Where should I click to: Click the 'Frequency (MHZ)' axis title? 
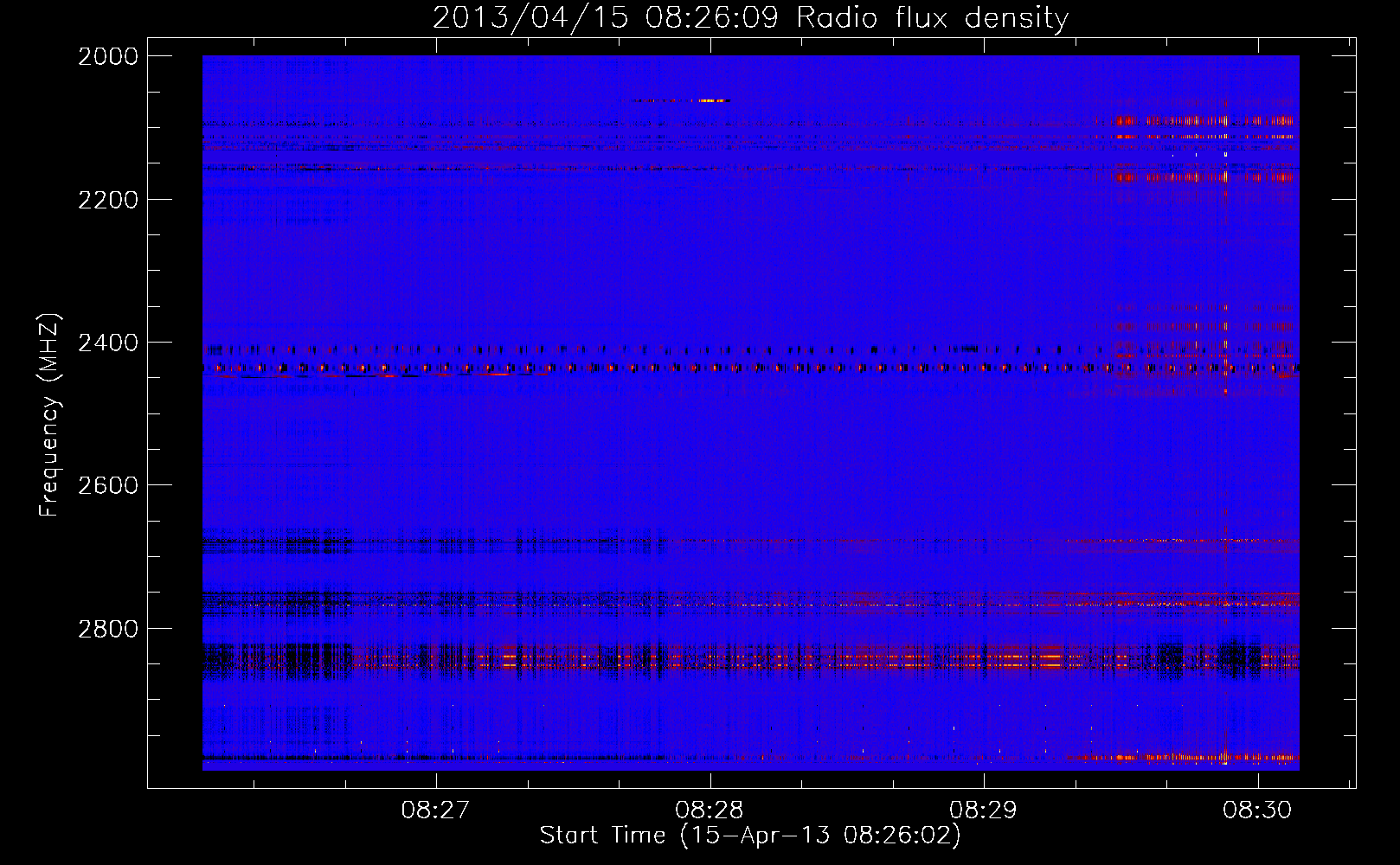[x=50, y=415]
